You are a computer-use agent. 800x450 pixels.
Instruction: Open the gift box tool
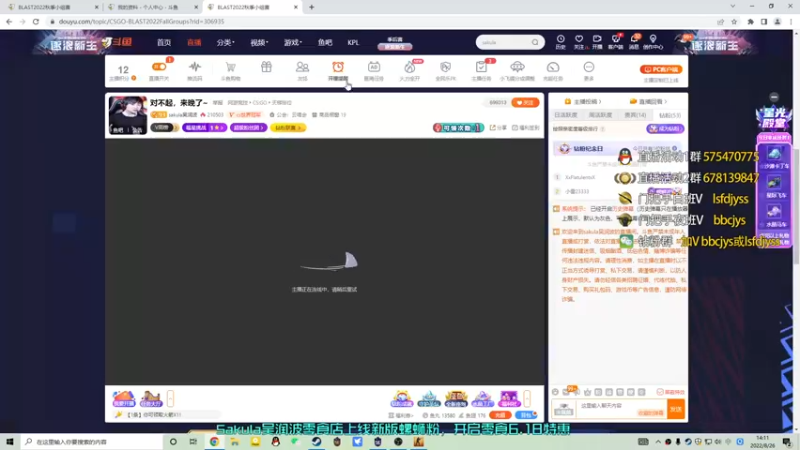pyautogui.click(x=266, y=67)
